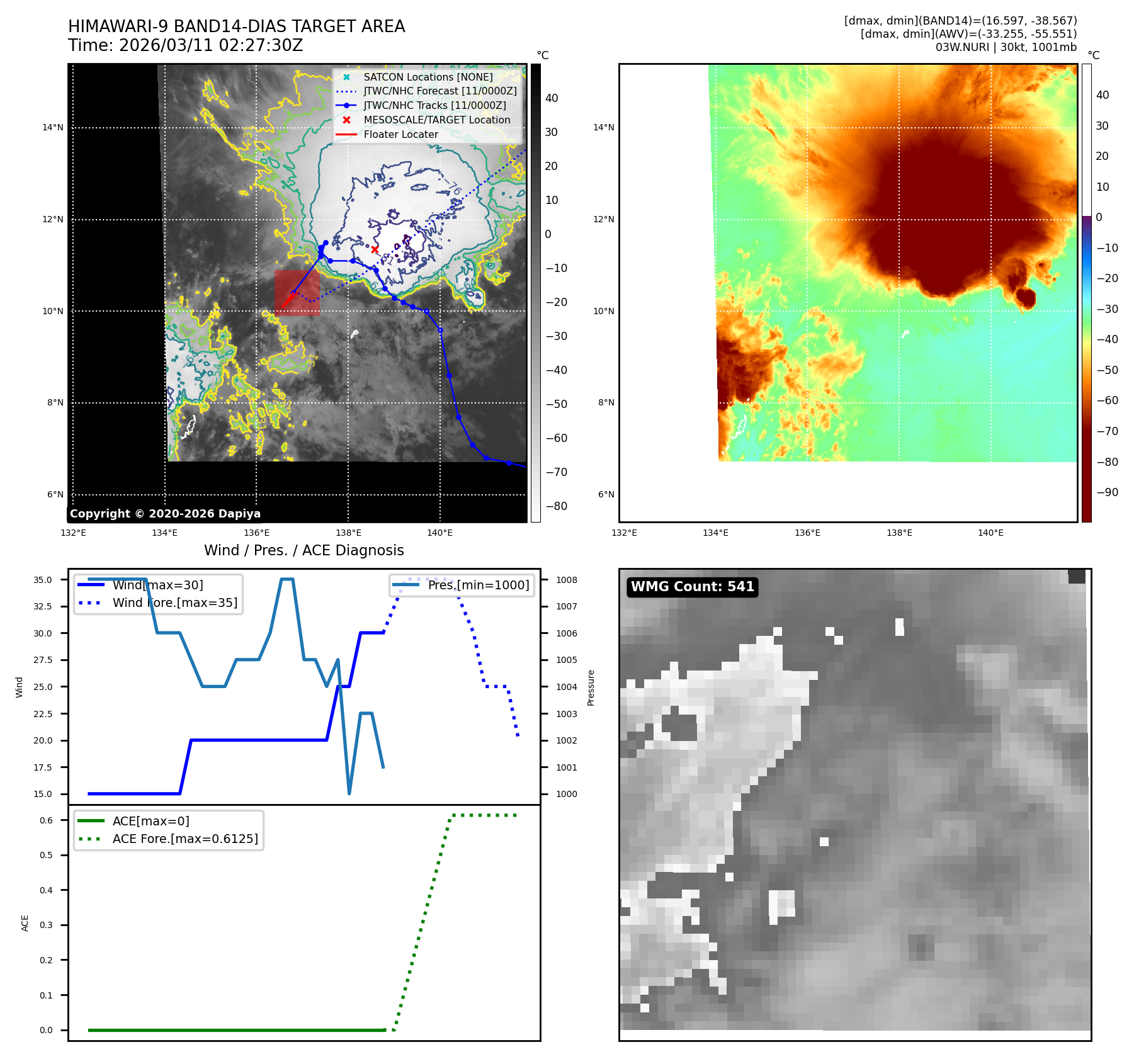Click the WMG Count: 541 label
The image size is (1134, 1064).
(692, 587)
